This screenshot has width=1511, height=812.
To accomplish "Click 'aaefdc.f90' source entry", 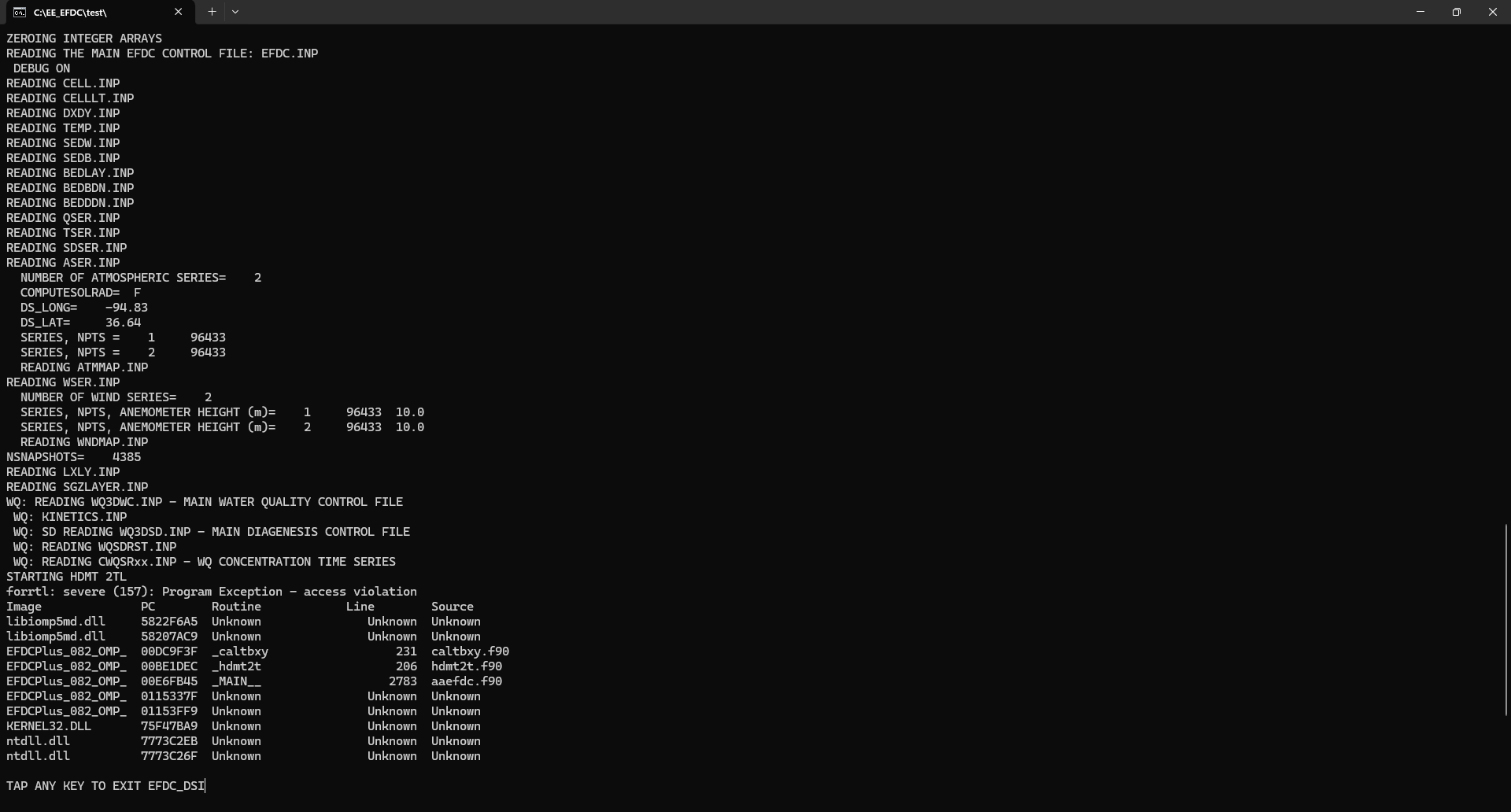I will tap(467, 681).
